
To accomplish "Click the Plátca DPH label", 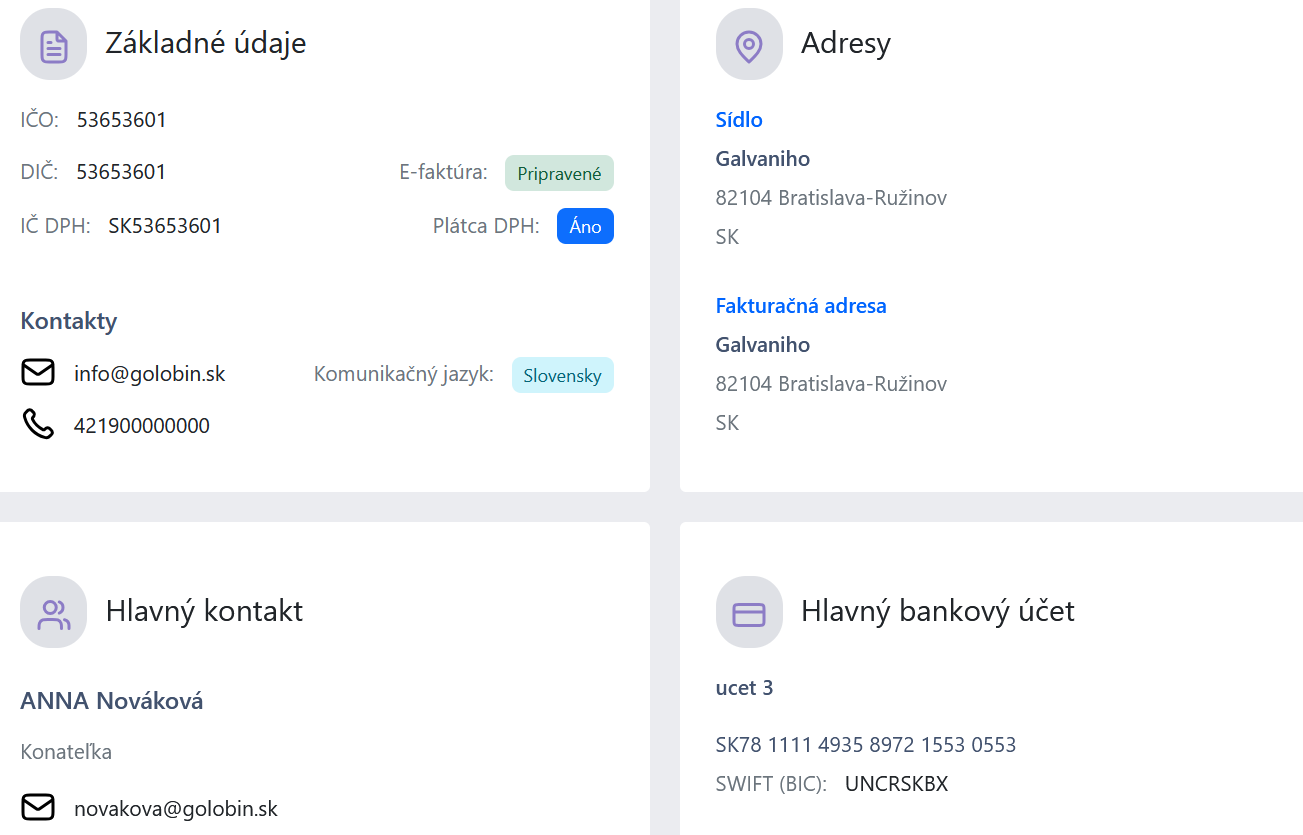I will coord(486,226).
